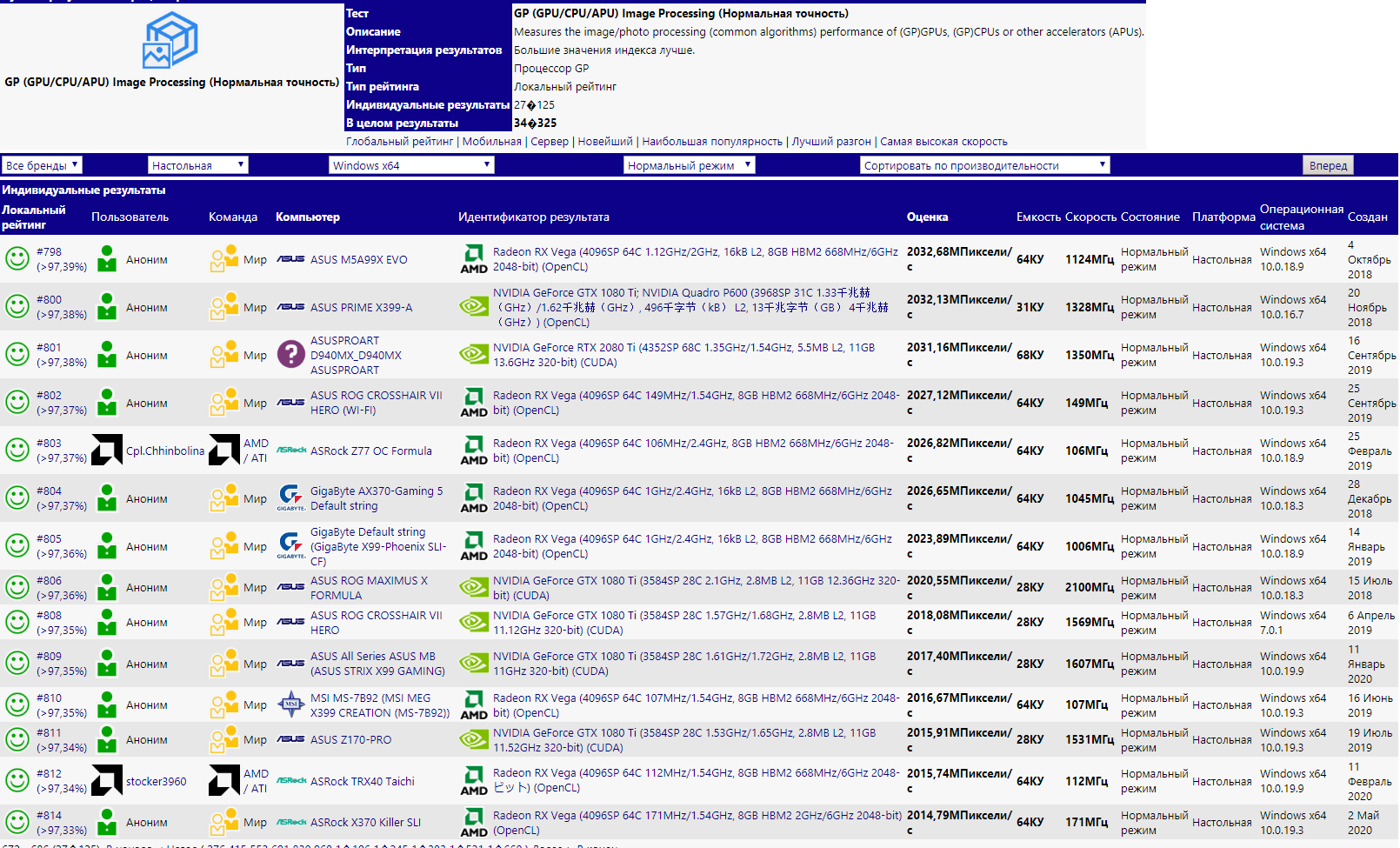Click the NVIDIA logo in result row #800

coord(474,307)
